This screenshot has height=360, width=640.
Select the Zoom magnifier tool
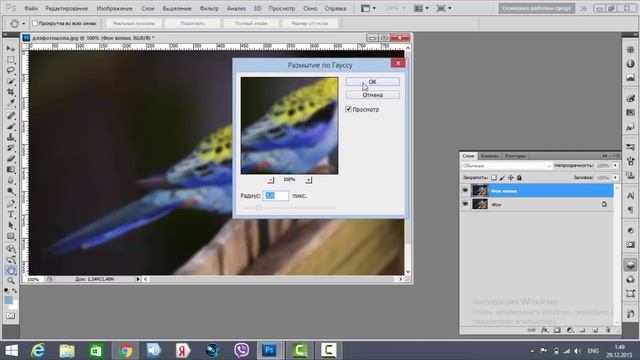point(11,281)
